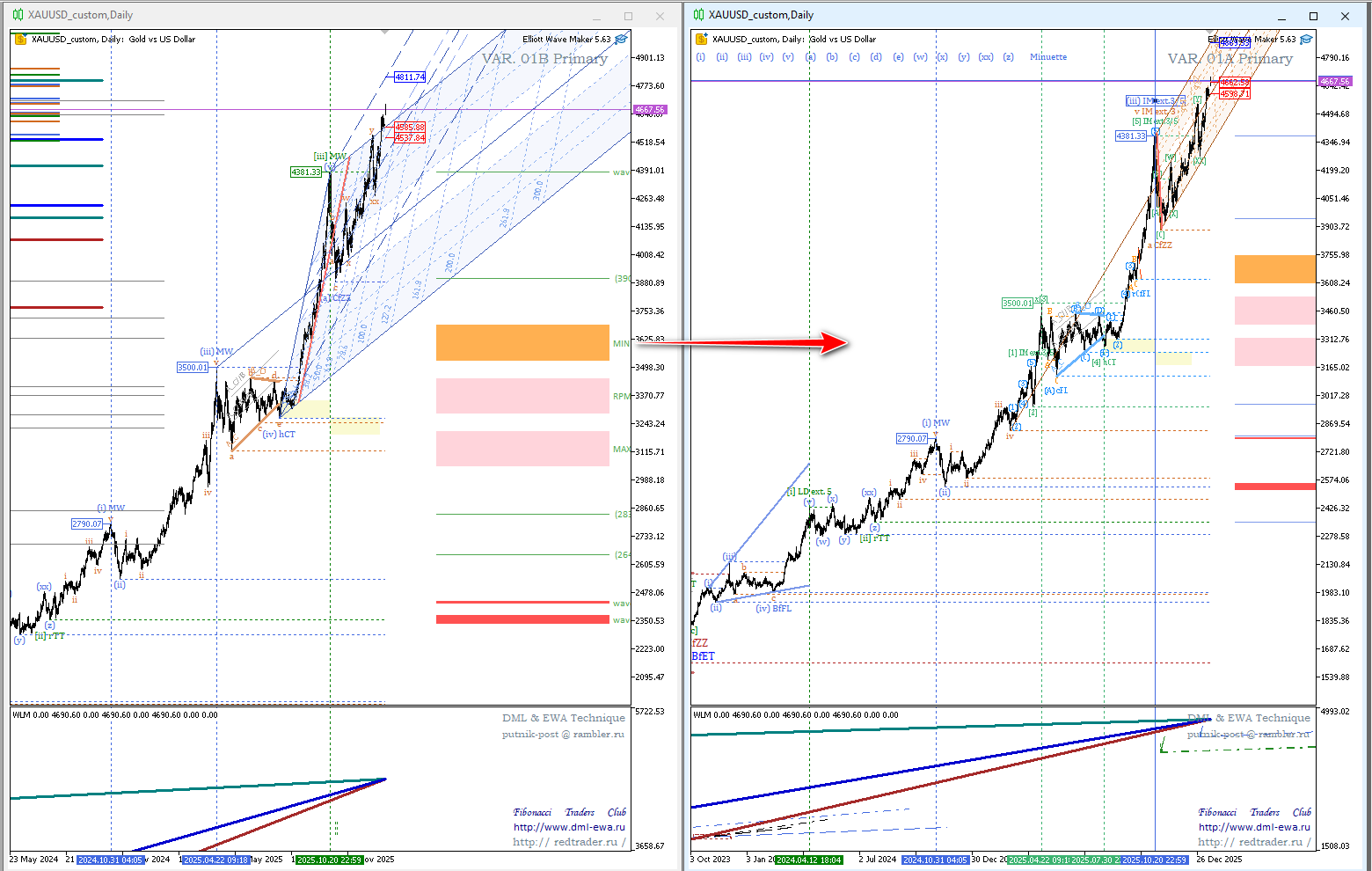This screenshot has width=1372, height=871.
Task: Click chart shift triangle atop left chart
Action: 384,33
